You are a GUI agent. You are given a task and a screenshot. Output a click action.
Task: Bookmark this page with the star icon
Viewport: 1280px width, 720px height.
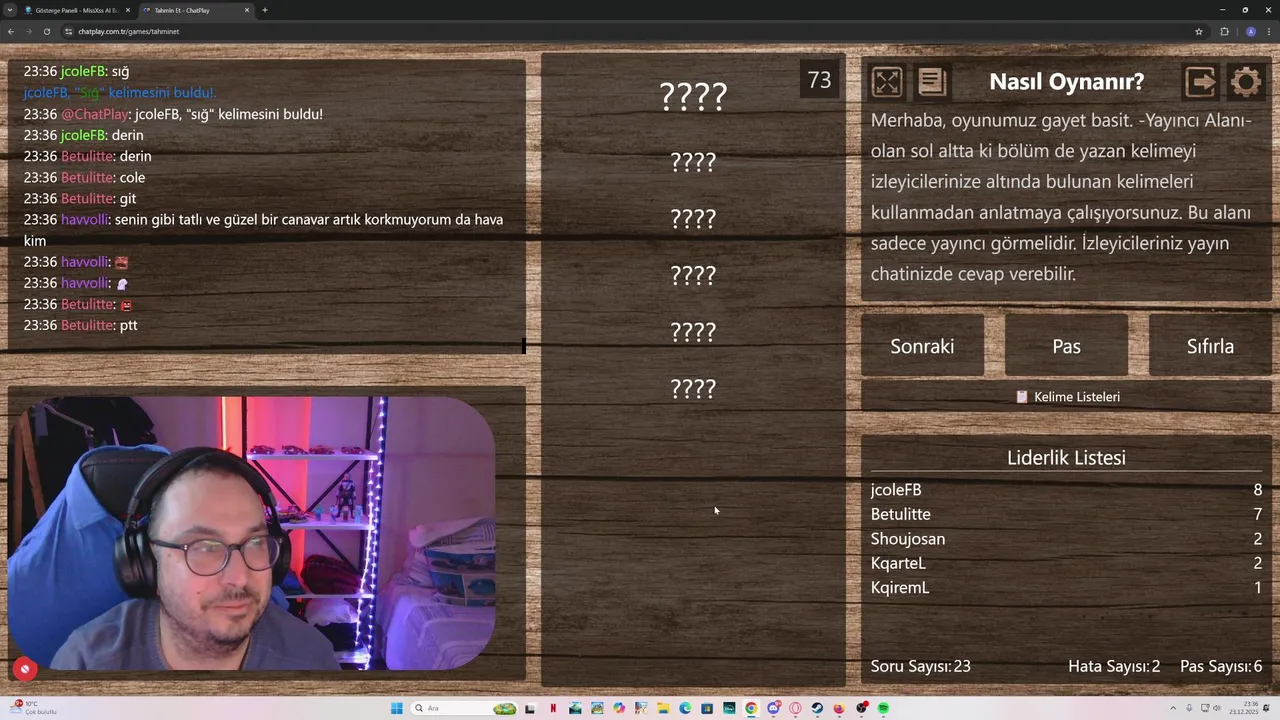1199,31
